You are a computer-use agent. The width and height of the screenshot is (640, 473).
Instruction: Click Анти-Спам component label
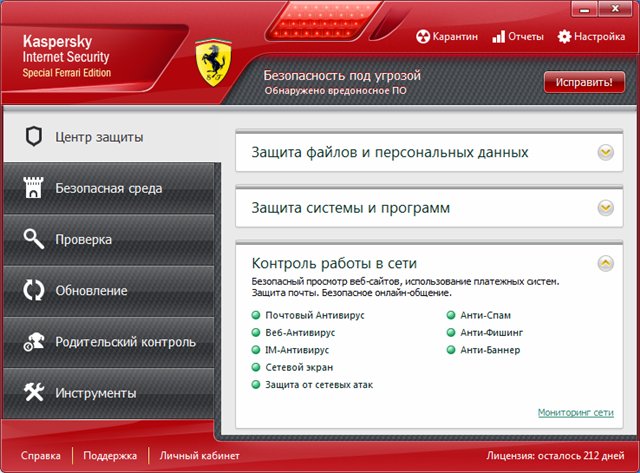485,315
